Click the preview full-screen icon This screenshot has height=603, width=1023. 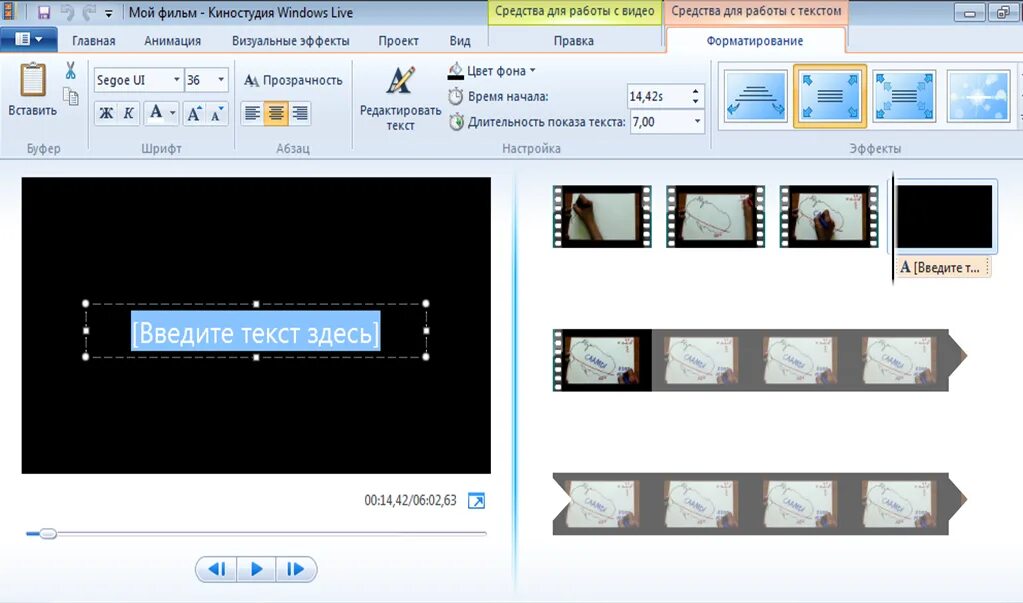[476, 501]
